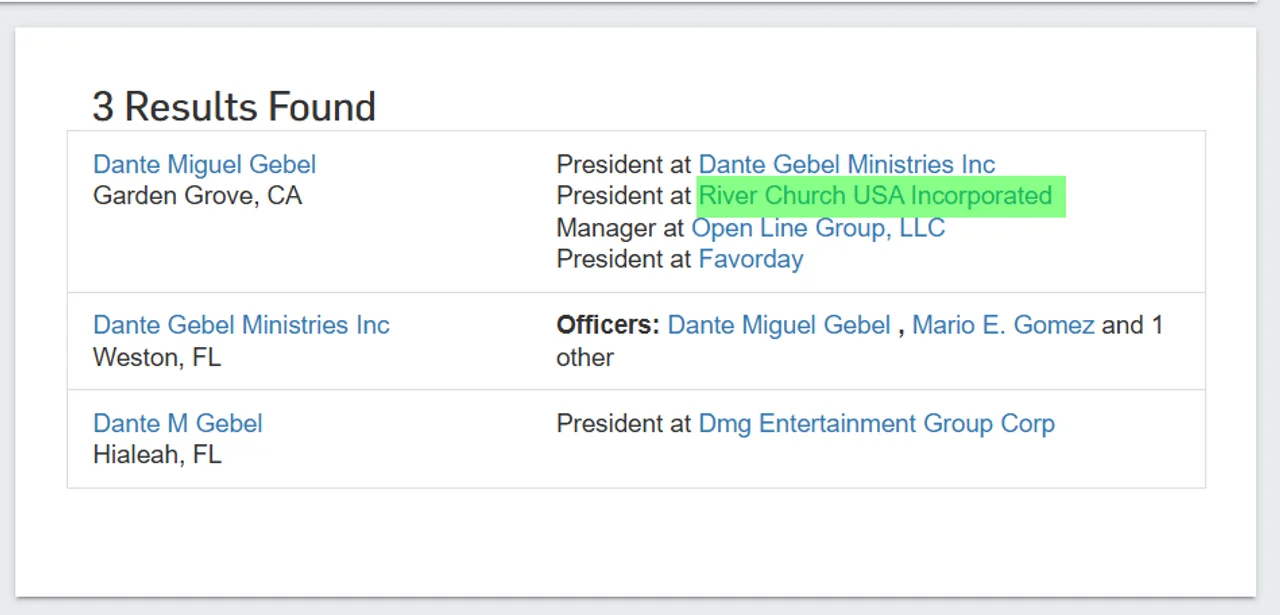Select Dante Miguel Gebel in the Officers list
Image resolution: width=1280 pixels, height=615 pixels.
click(778, 326)
